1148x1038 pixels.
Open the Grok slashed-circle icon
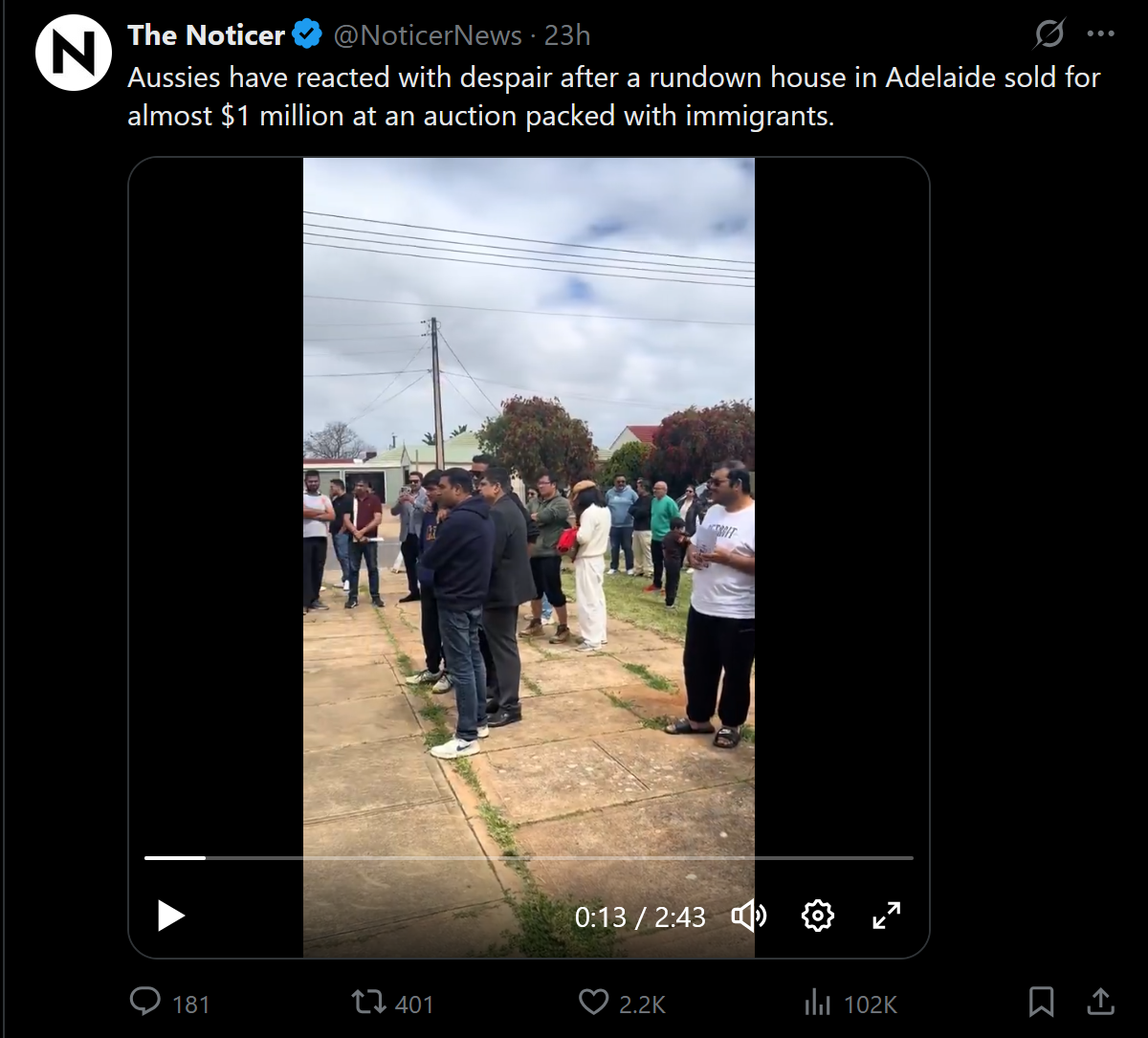coord(1049,34)
